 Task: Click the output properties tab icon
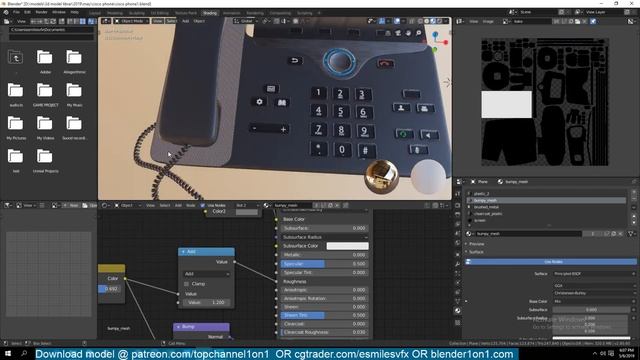click(458, 214)
